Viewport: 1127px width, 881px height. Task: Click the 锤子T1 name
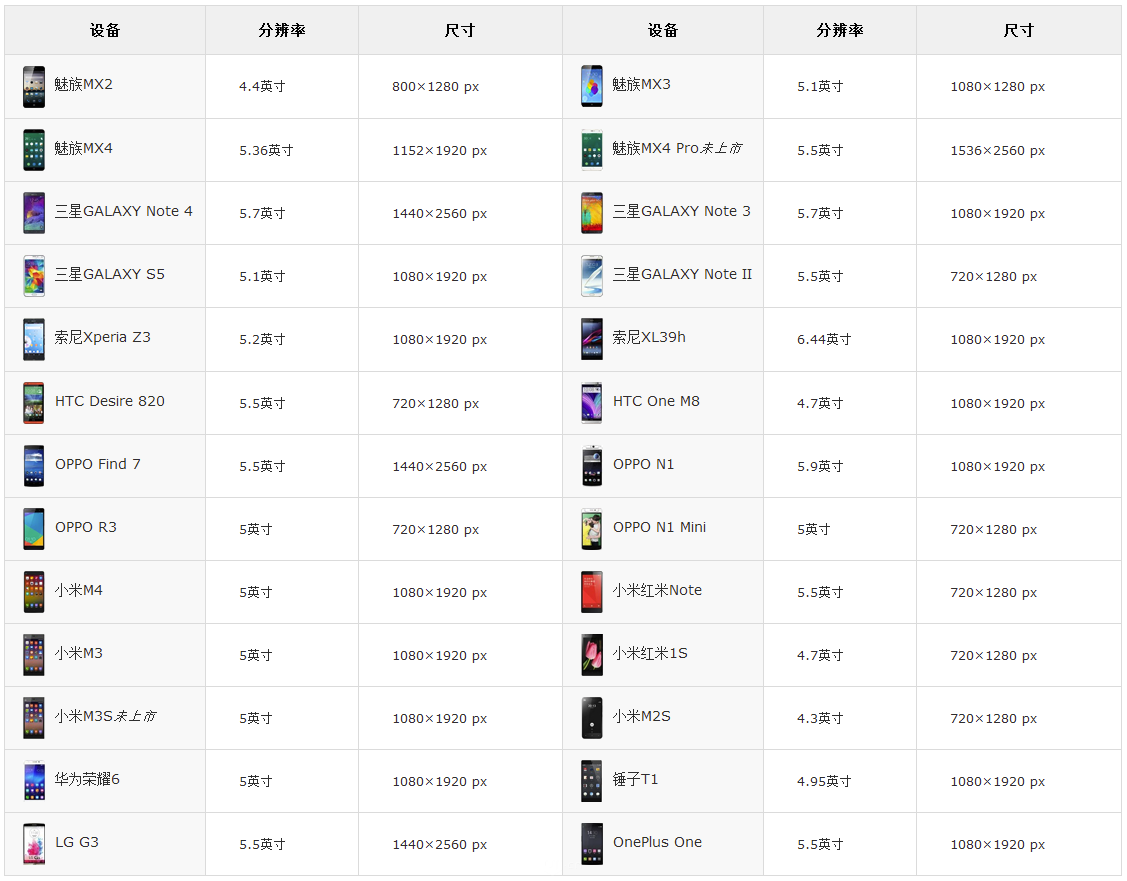click(635, 779)
